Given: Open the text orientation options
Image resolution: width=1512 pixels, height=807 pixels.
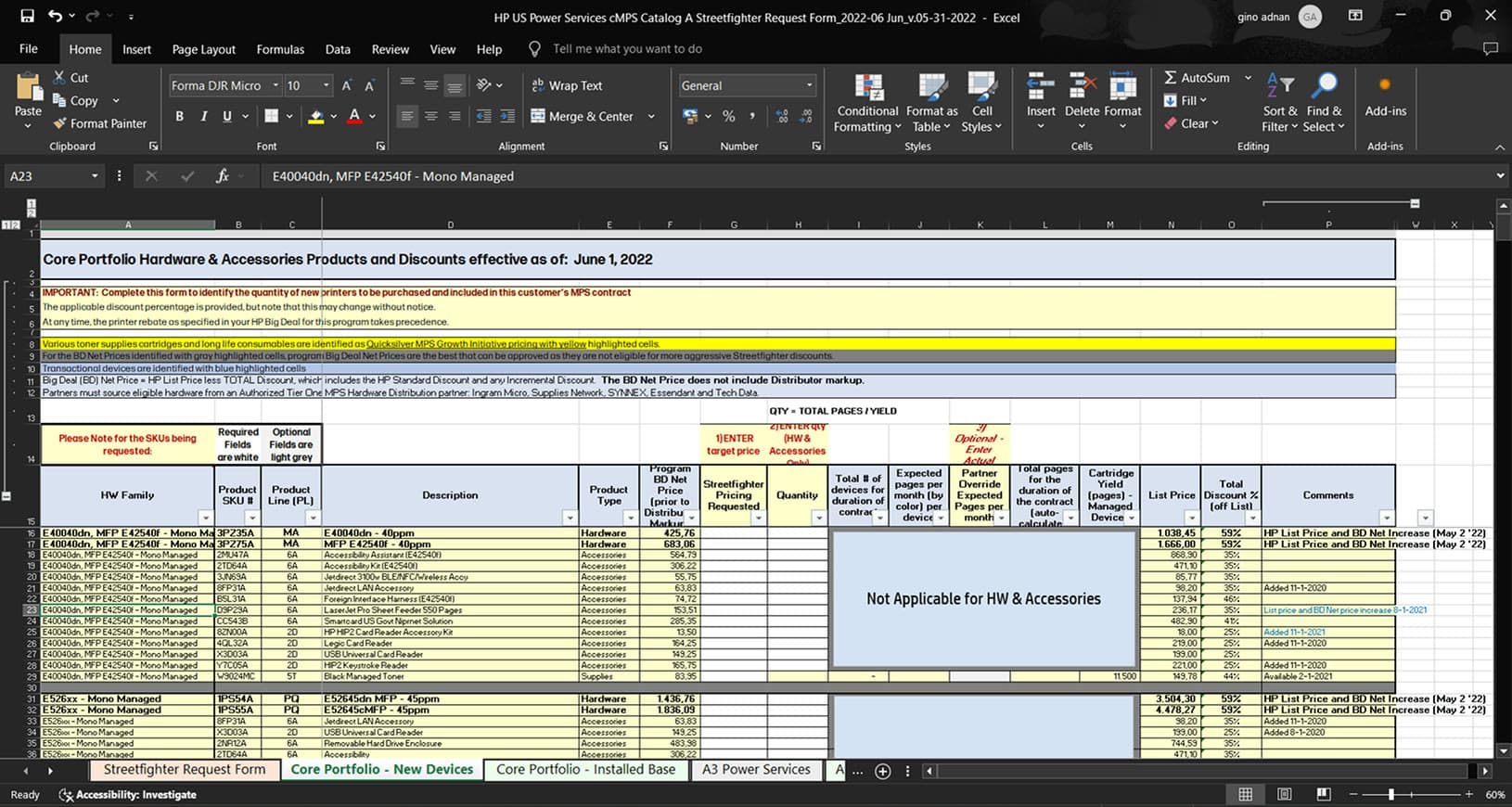Looking at the screenshot, I should coord(489,85).
